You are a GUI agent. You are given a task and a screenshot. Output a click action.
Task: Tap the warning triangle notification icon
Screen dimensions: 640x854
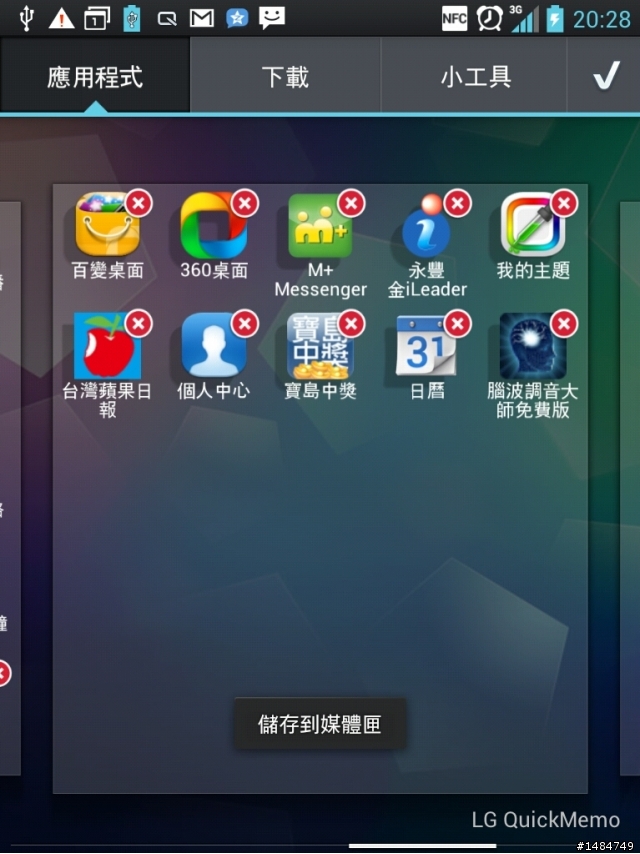click(x=62, y=19)
